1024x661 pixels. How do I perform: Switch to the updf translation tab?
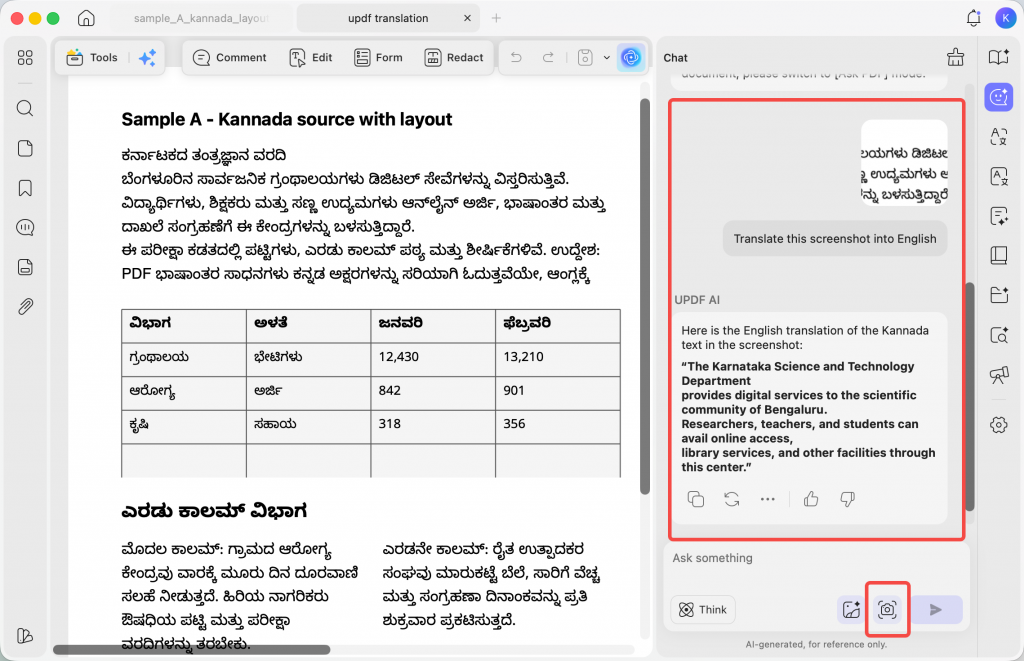[x=388, y=18]
